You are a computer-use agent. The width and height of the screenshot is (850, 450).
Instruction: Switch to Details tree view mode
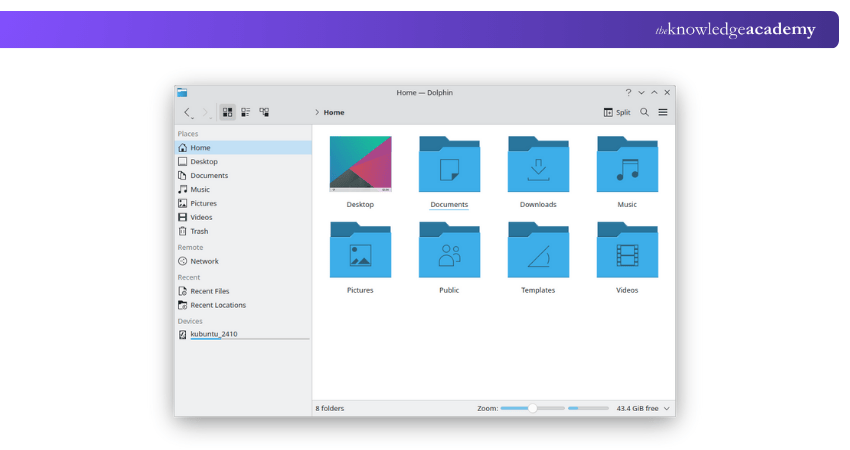[264, 113]
